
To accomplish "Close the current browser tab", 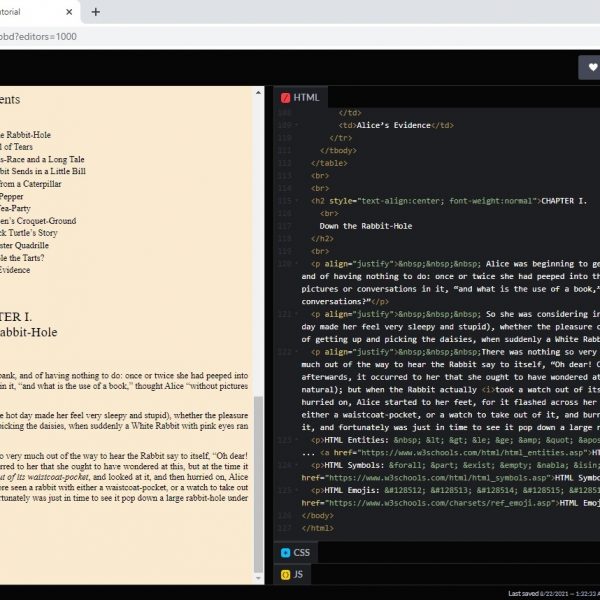I will (x=70, y=12).
